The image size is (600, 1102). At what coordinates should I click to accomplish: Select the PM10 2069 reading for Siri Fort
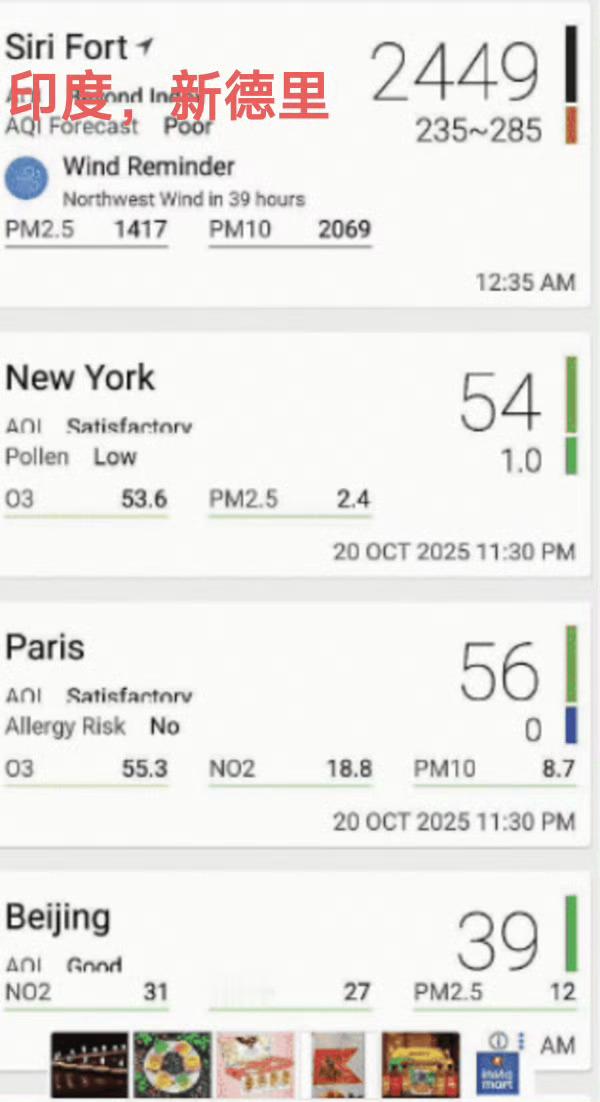pyautogui.click(x=290, y=231)
